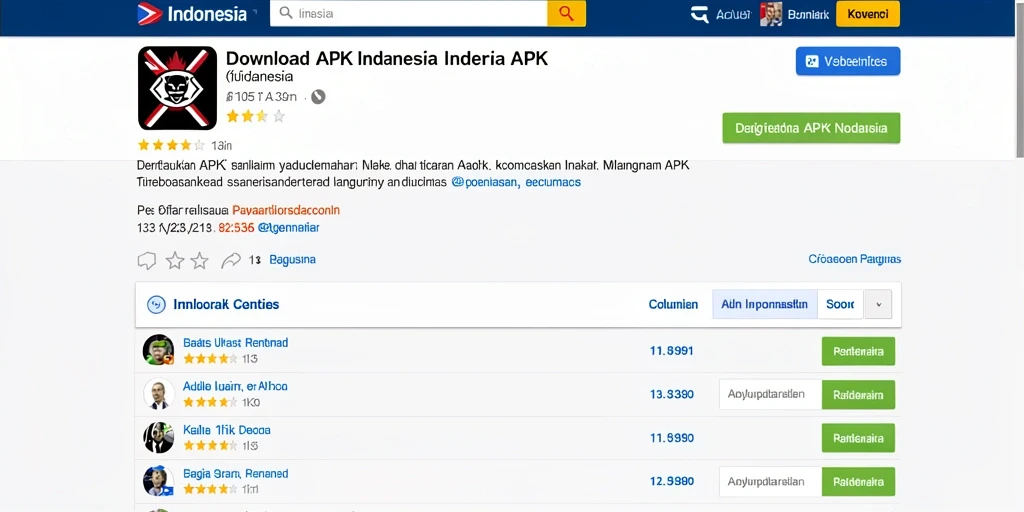The image size is (1024, 512).
Task: Open the Aclutr header link
Action: pos(733,14)
